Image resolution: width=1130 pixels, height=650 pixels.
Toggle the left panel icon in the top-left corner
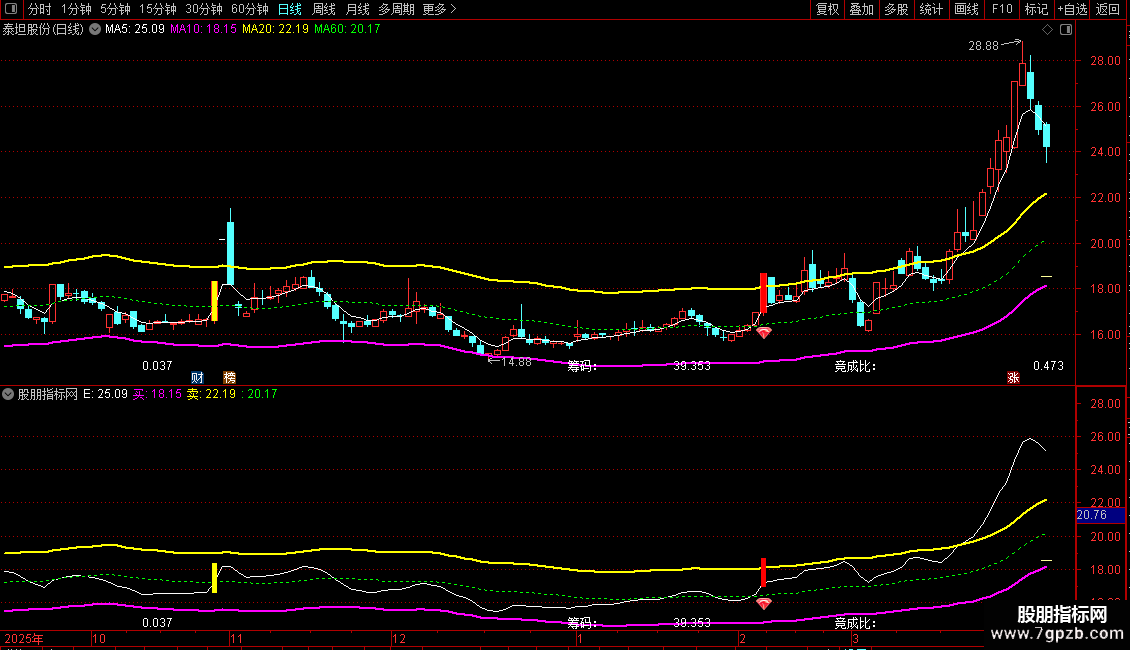(11, 9)
